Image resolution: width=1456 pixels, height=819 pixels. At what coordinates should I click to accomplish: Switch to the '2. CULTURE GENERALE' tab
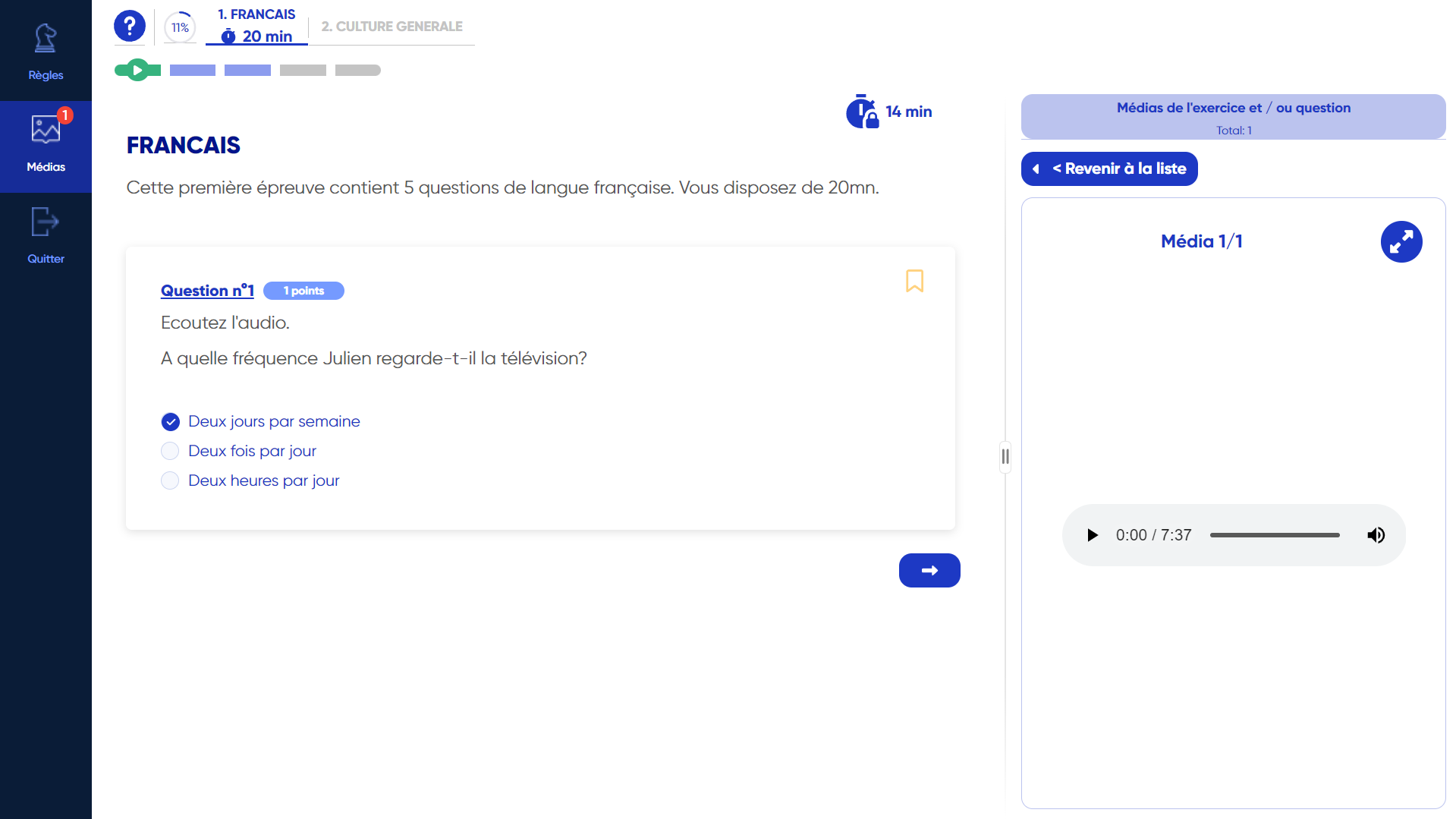392,26
